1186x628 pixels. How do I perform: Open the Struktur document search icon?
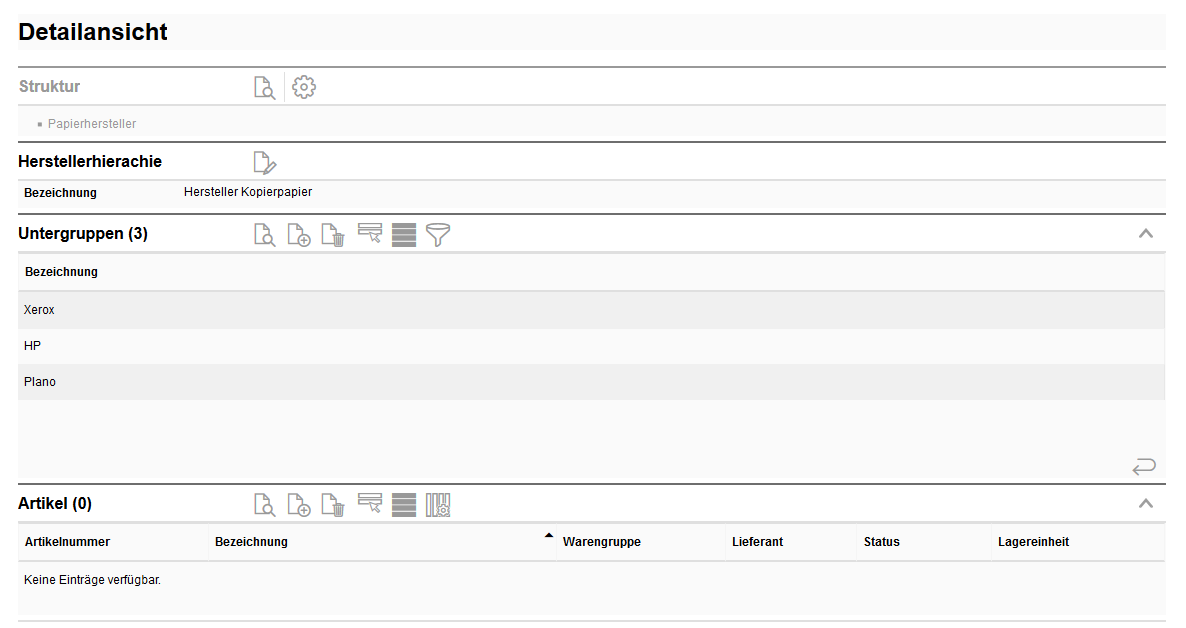coord(264,88)
